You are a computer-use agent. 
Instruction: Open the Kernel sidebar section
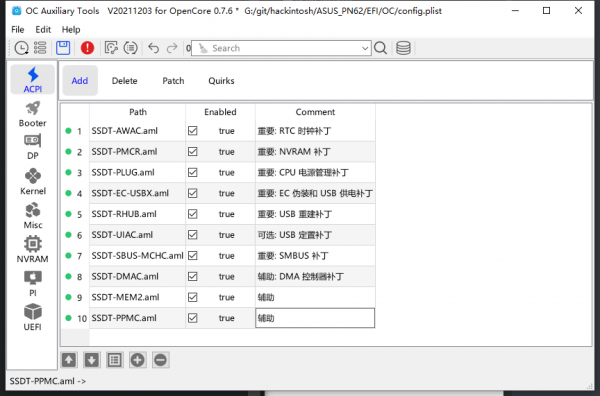pos(33,181)
